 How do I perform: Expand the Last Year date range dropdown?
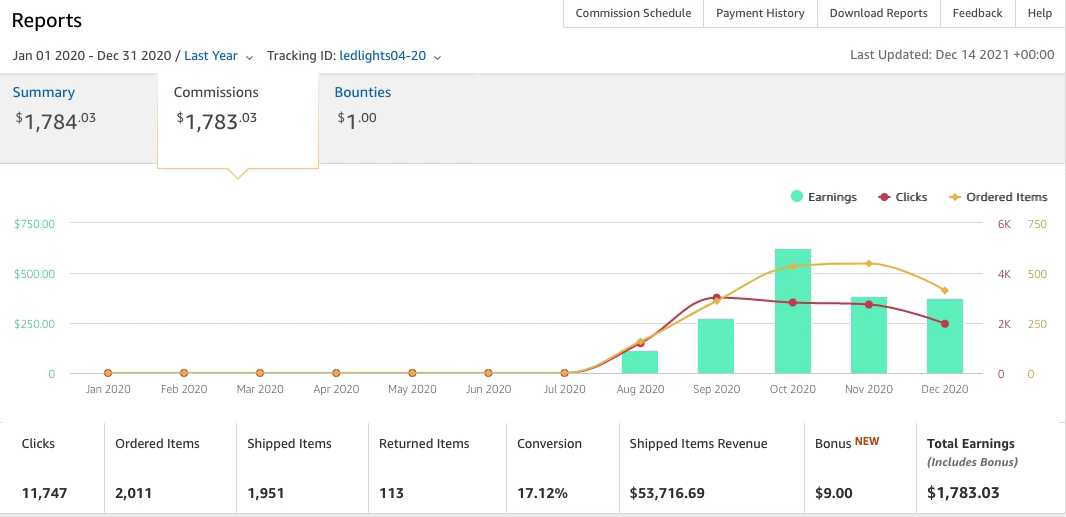218,56
